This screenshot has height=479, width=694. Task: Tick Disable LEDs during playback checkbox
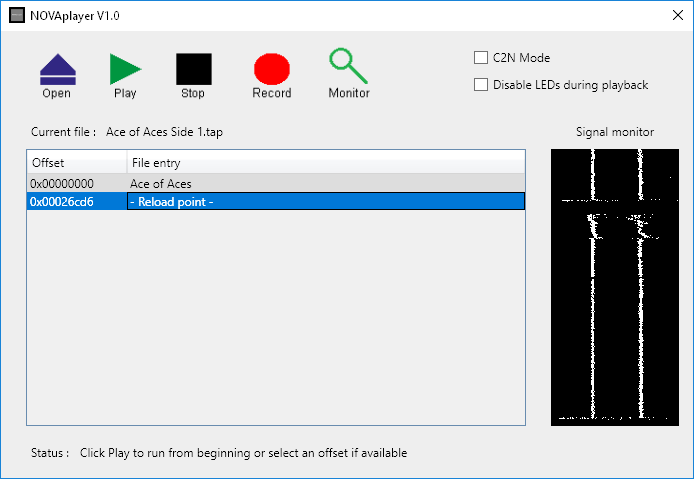[481, 85]
